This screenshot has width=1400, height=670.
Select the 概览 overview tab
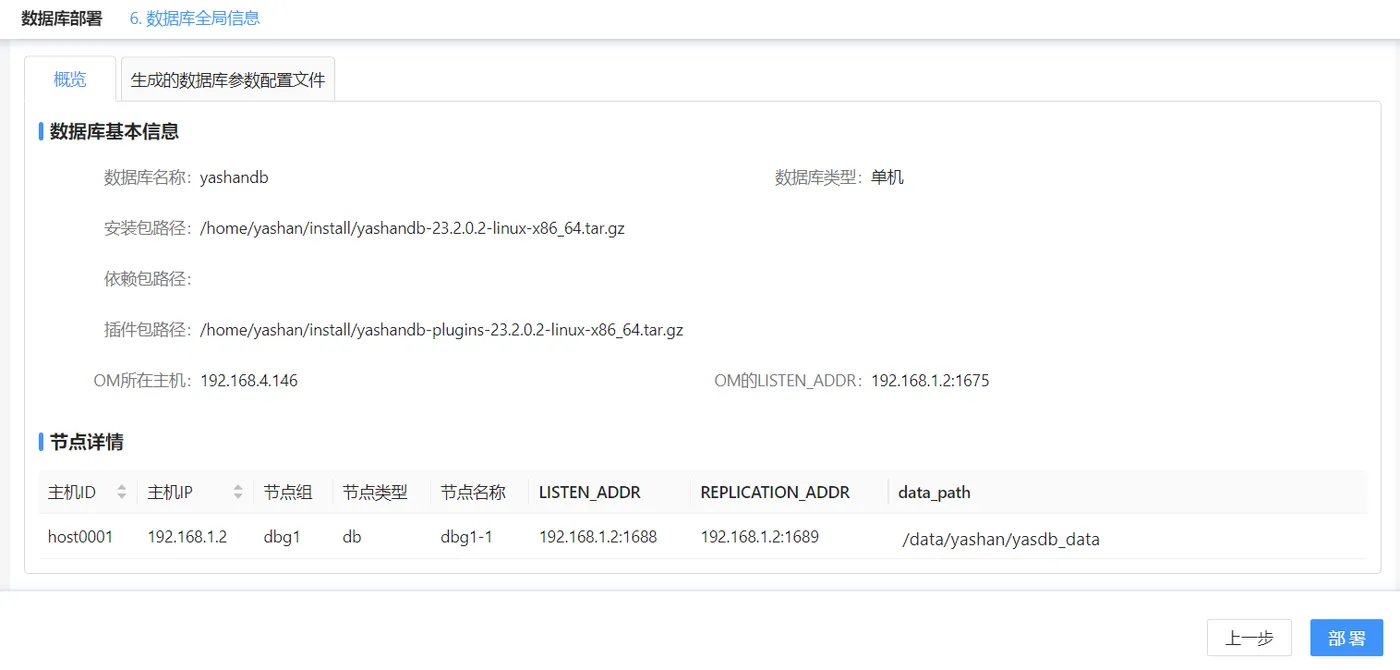[68, 79]
